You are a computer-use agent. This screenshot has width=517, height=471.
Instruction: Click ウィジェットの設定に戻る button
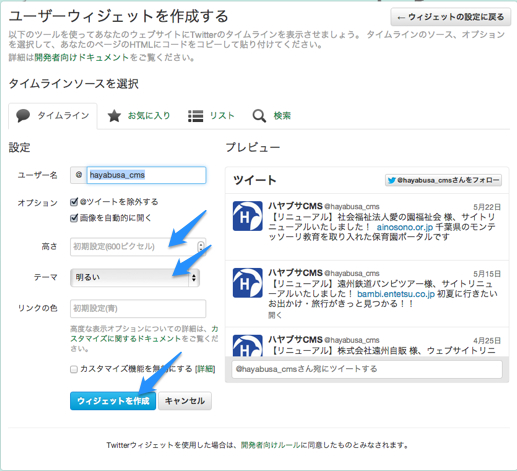click(451, 17)
